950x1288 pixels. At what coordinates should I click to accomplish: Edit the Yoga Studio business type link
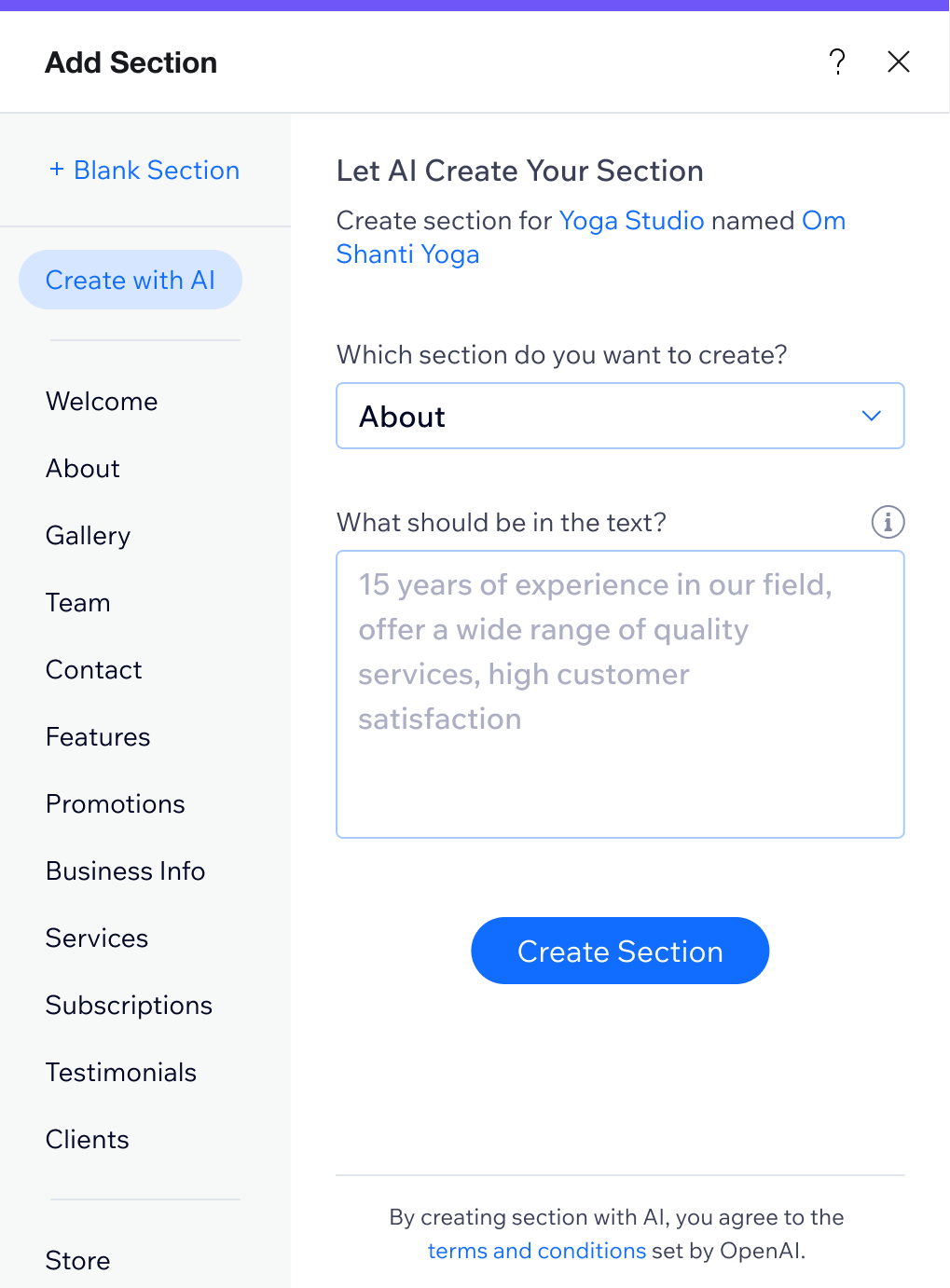click(x=631, y=220)
